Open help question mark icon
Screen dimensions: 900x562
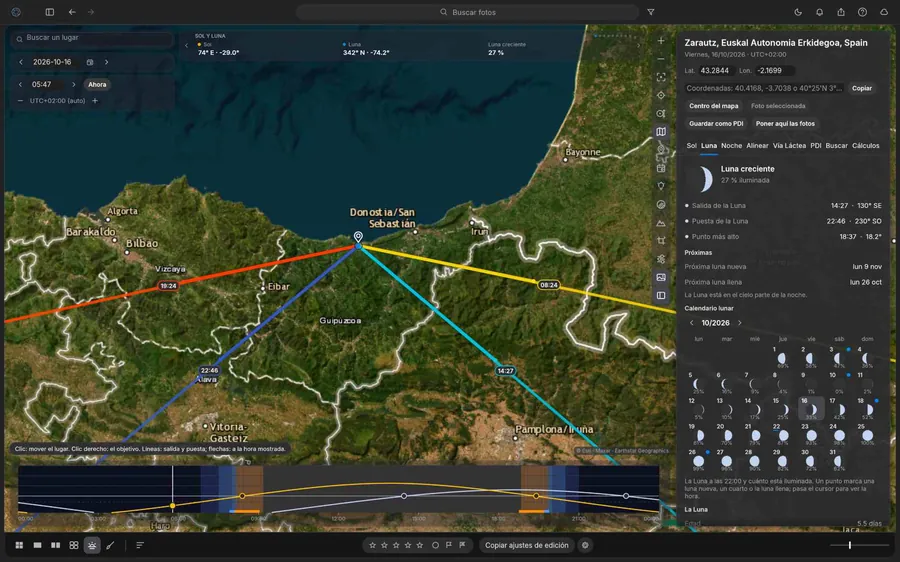[x=862, y=12]
